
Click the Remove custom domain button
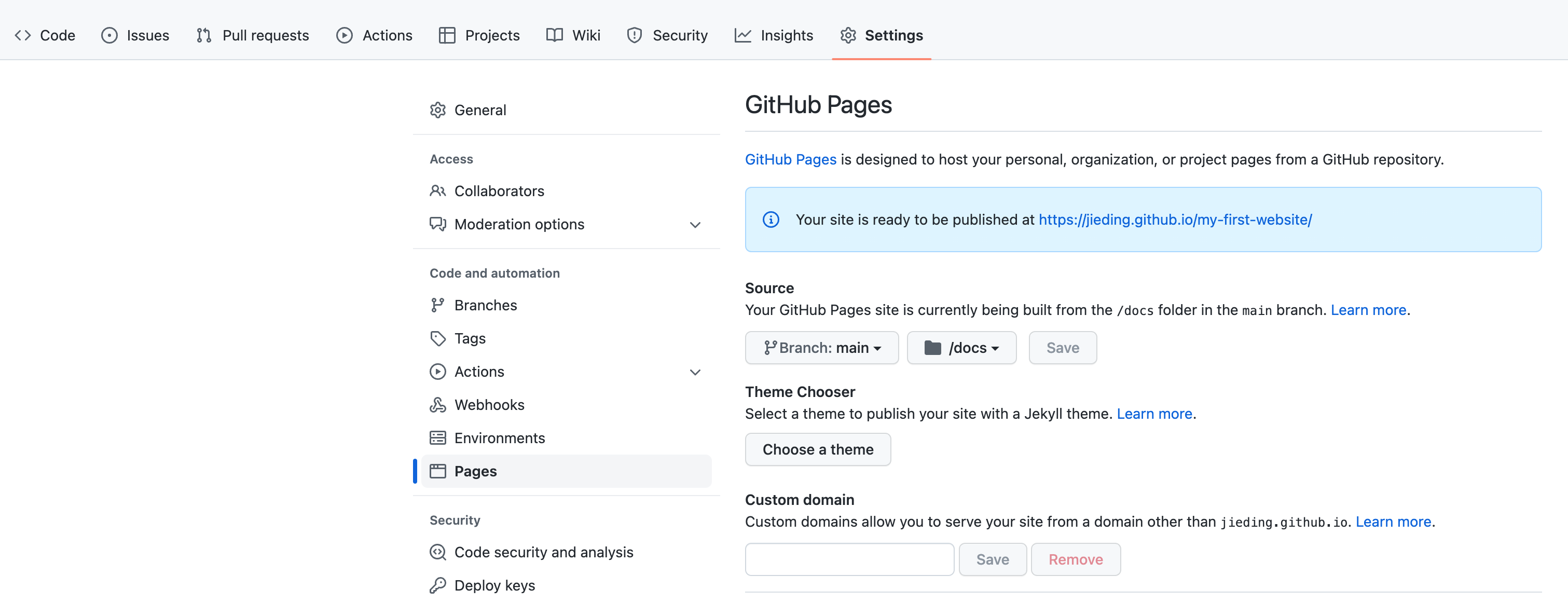tap(1075, 559)
